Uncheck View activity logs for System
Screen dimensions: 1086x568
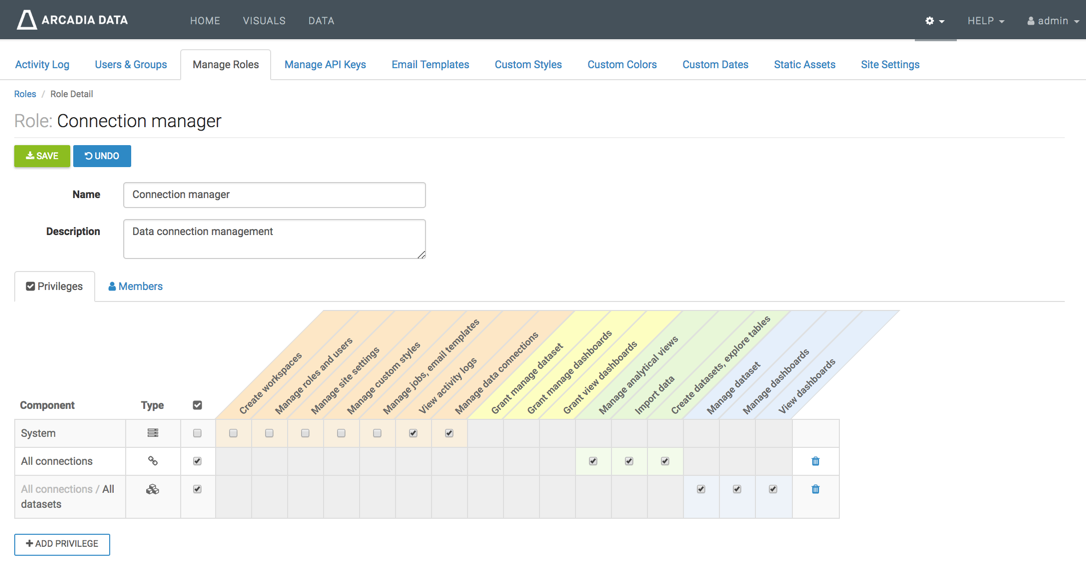click(x=413, y=433)
